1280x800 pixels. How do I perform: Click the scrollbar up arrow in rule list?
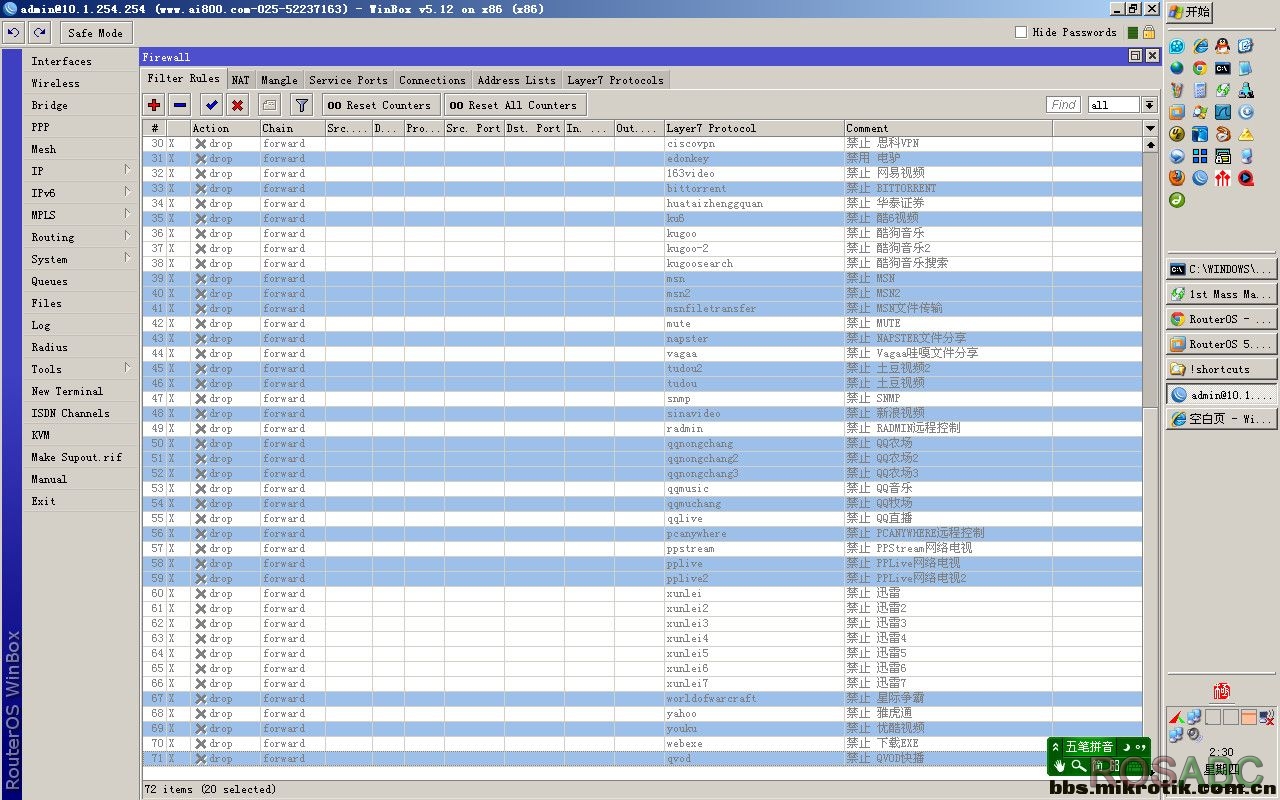click(x=1150, y=144)
